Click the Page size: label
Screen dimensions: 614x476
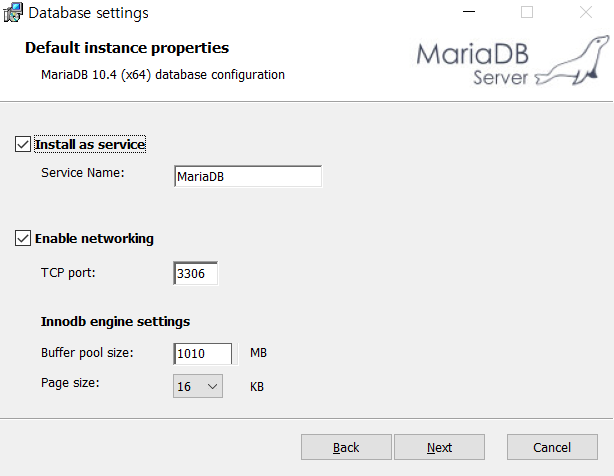[70, 382]
